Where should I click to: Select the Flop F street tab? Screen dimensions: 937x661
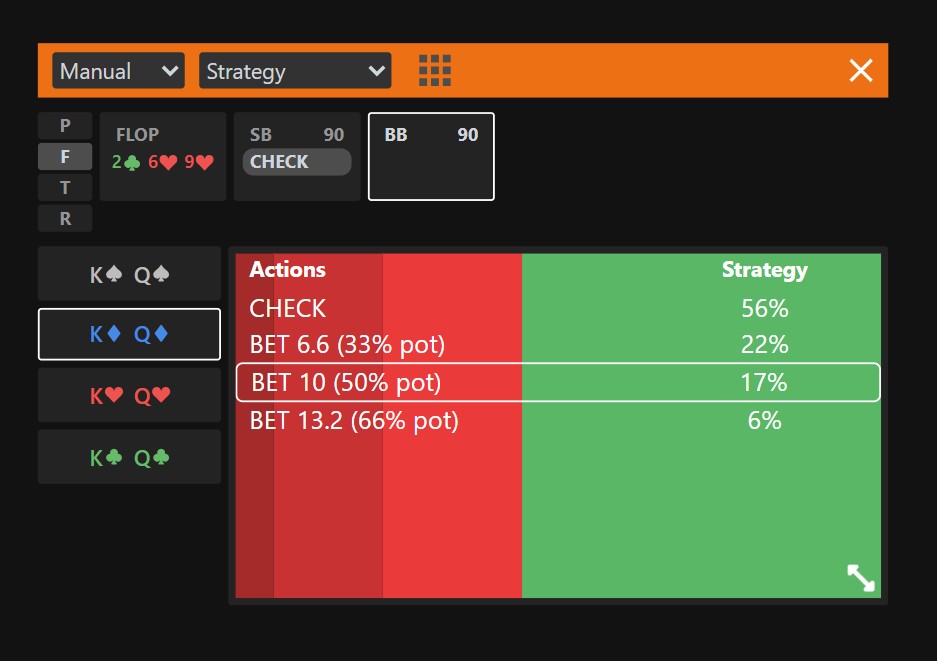tap(65, 157)
